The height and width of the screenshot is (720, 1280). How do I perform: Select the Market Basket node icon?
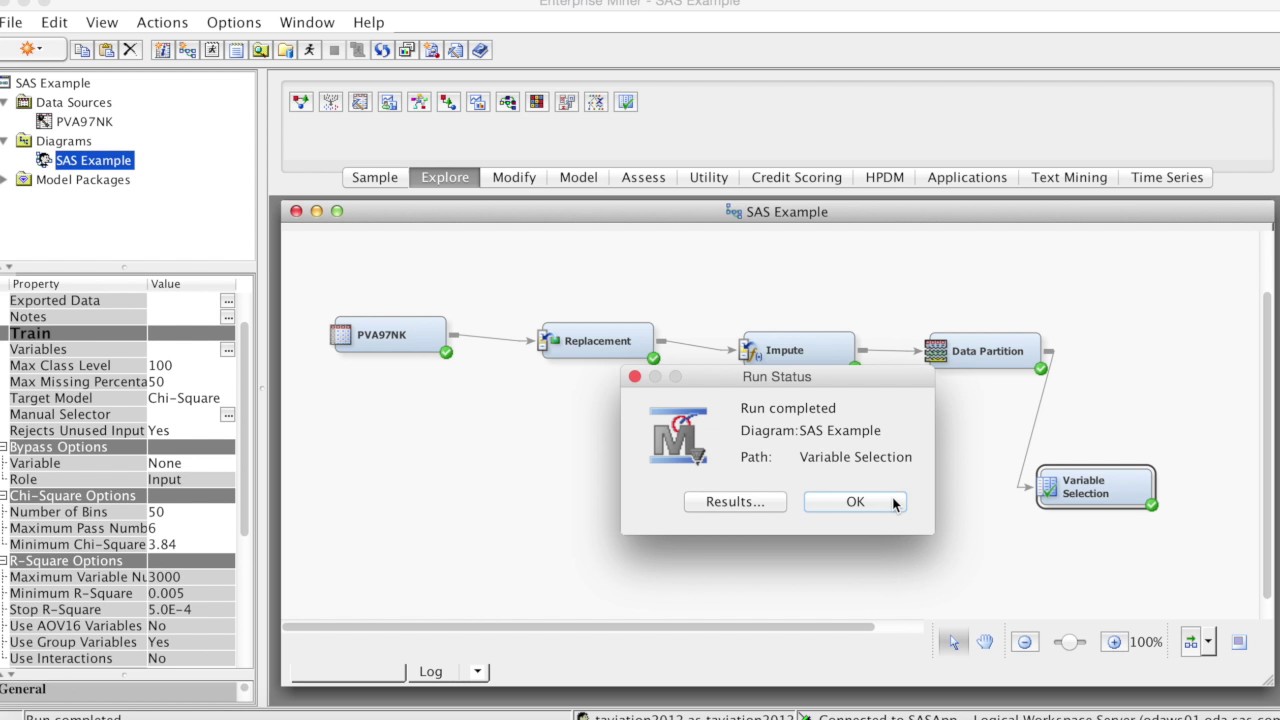click(x=448, y=102)
